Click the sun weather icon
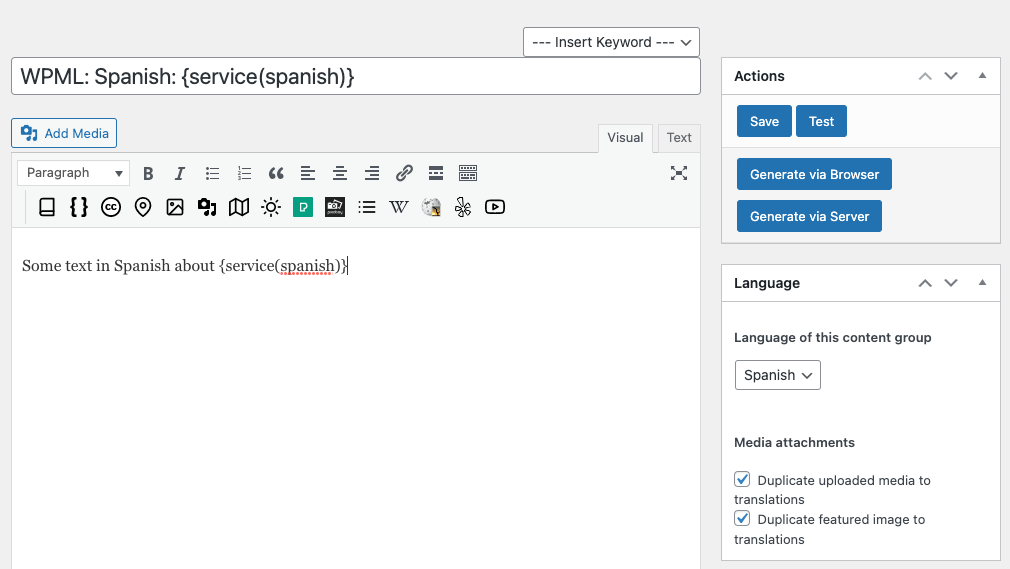 pos(271,207)
